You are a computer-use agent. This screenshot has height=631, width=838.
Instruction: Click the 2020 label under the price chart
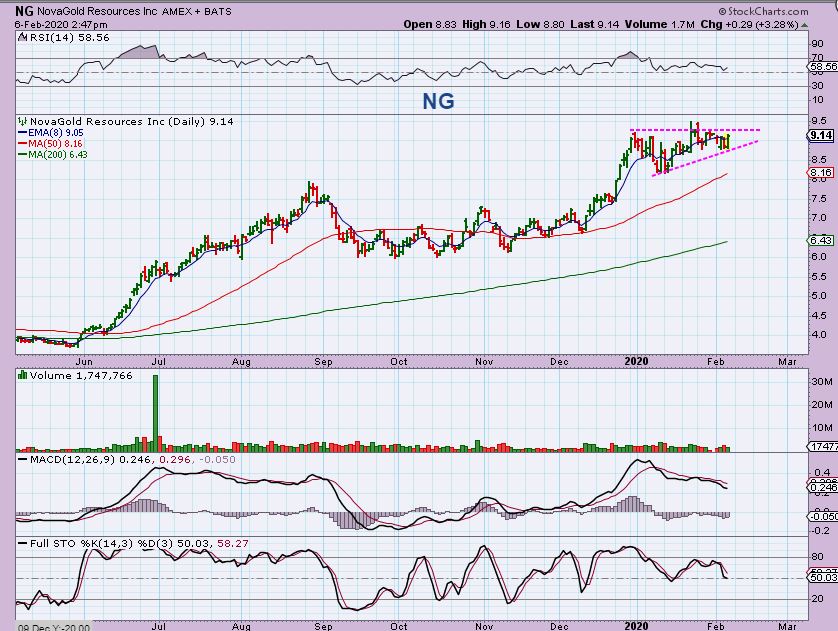click(x=636, y=361)
